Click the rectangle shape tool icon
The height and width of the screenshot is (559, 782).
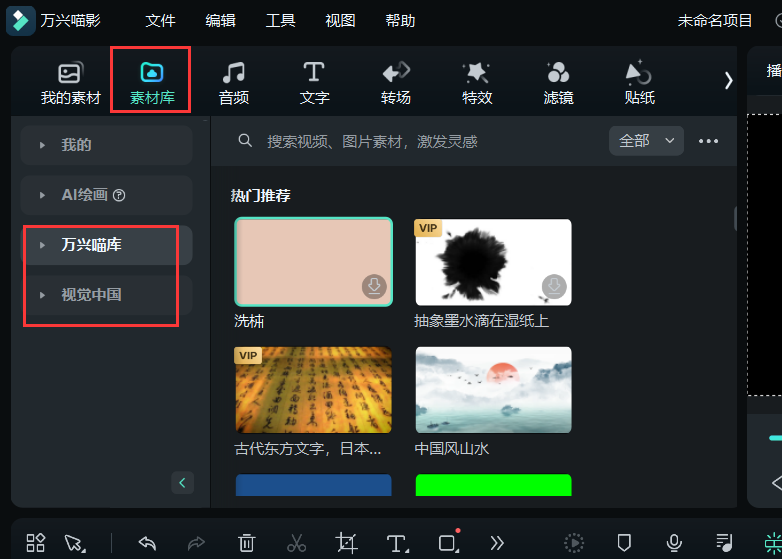coord(448,543)
